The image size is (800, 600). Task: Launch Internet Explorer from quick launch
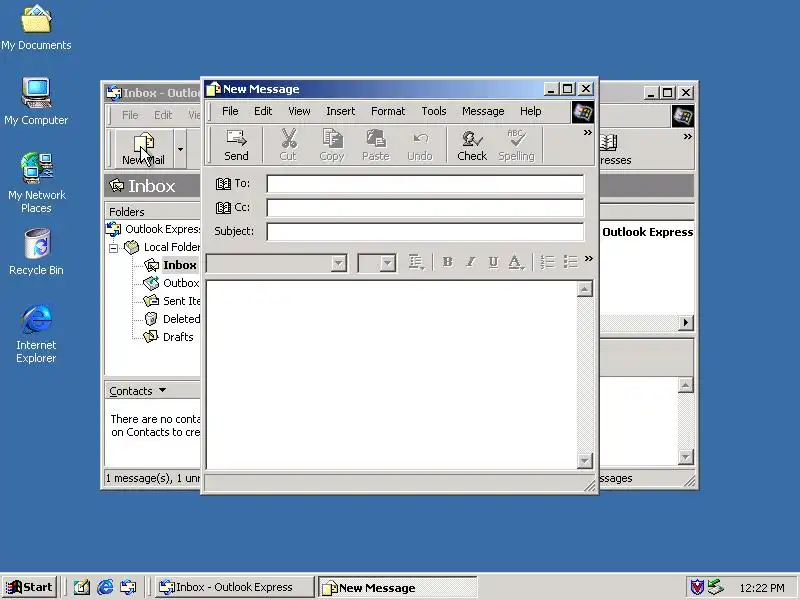click(105, 587)
